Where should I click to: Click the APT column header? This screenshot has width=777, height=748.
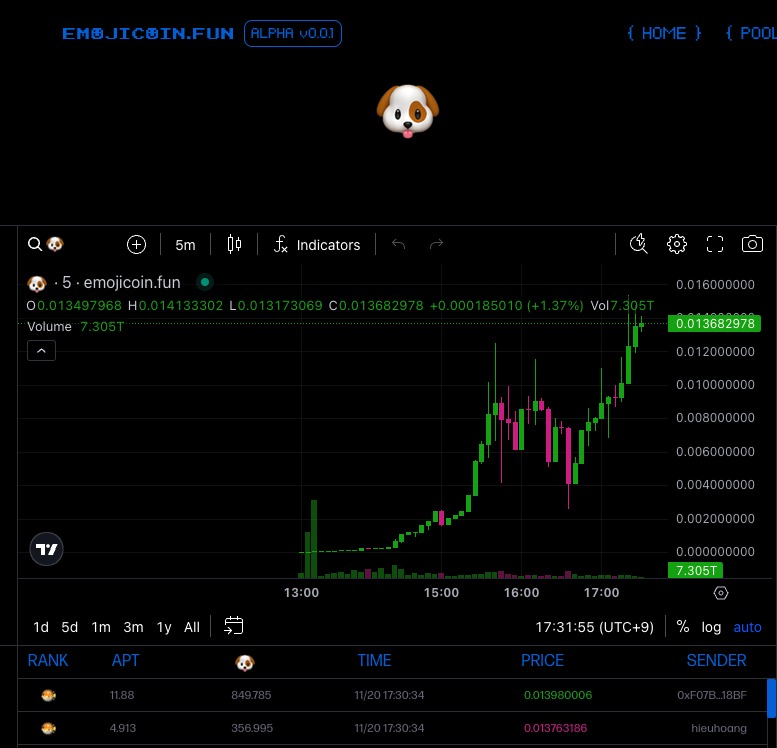[125, 660]
